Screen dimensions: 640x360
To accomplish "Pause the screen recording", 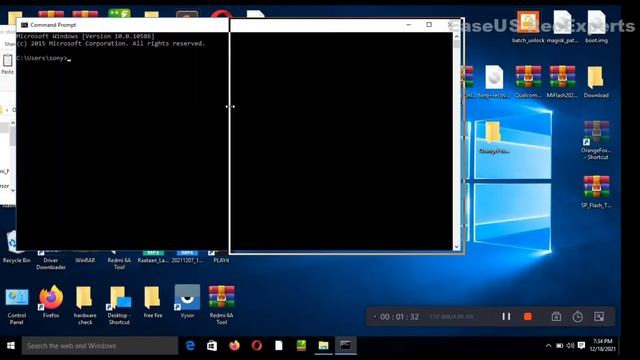I will 506,316.
